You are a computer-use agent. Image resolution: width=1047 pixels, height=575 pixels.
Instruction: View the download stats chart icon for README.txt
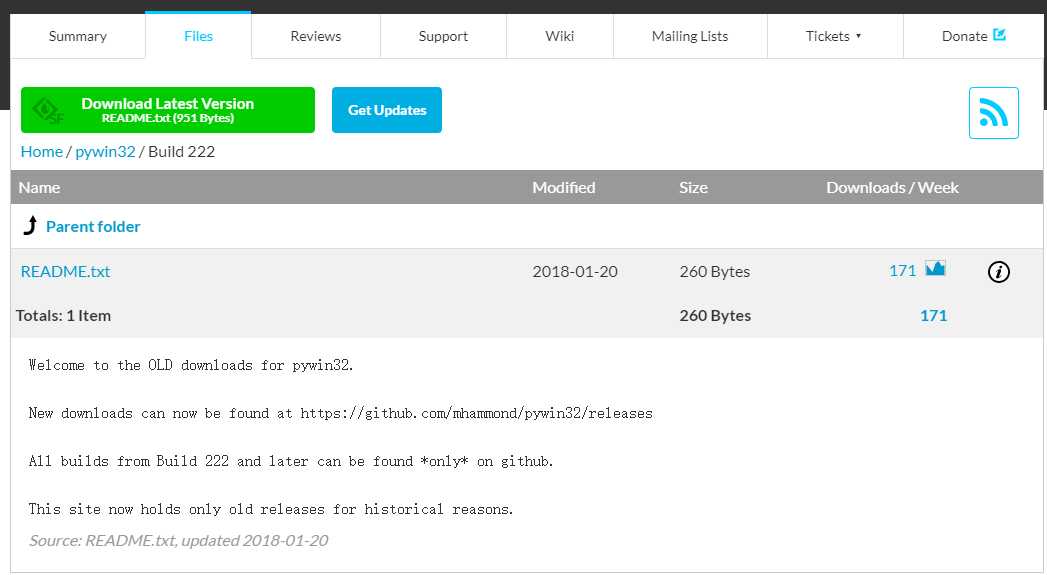coord(935,268)
